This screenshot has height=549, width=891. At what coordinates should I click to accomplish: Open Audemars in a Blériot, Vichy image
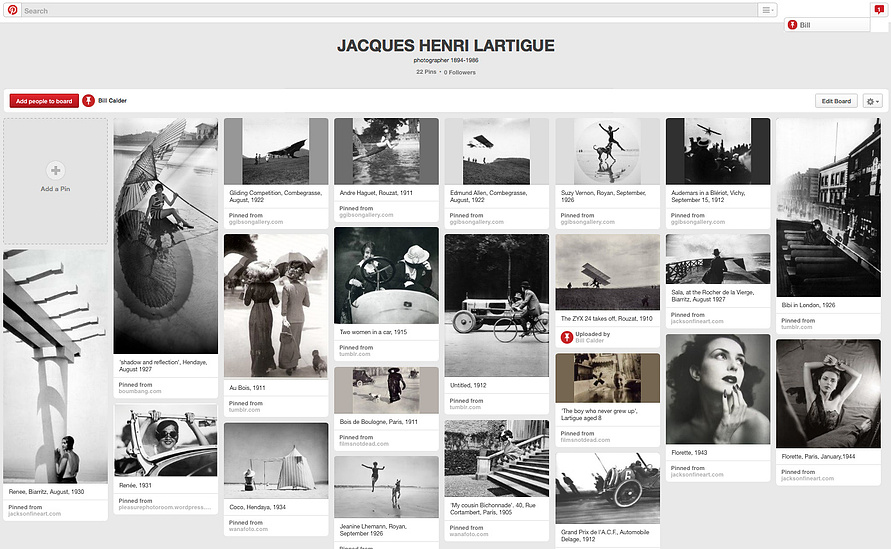pyautogui.click(x=718, y=151)
